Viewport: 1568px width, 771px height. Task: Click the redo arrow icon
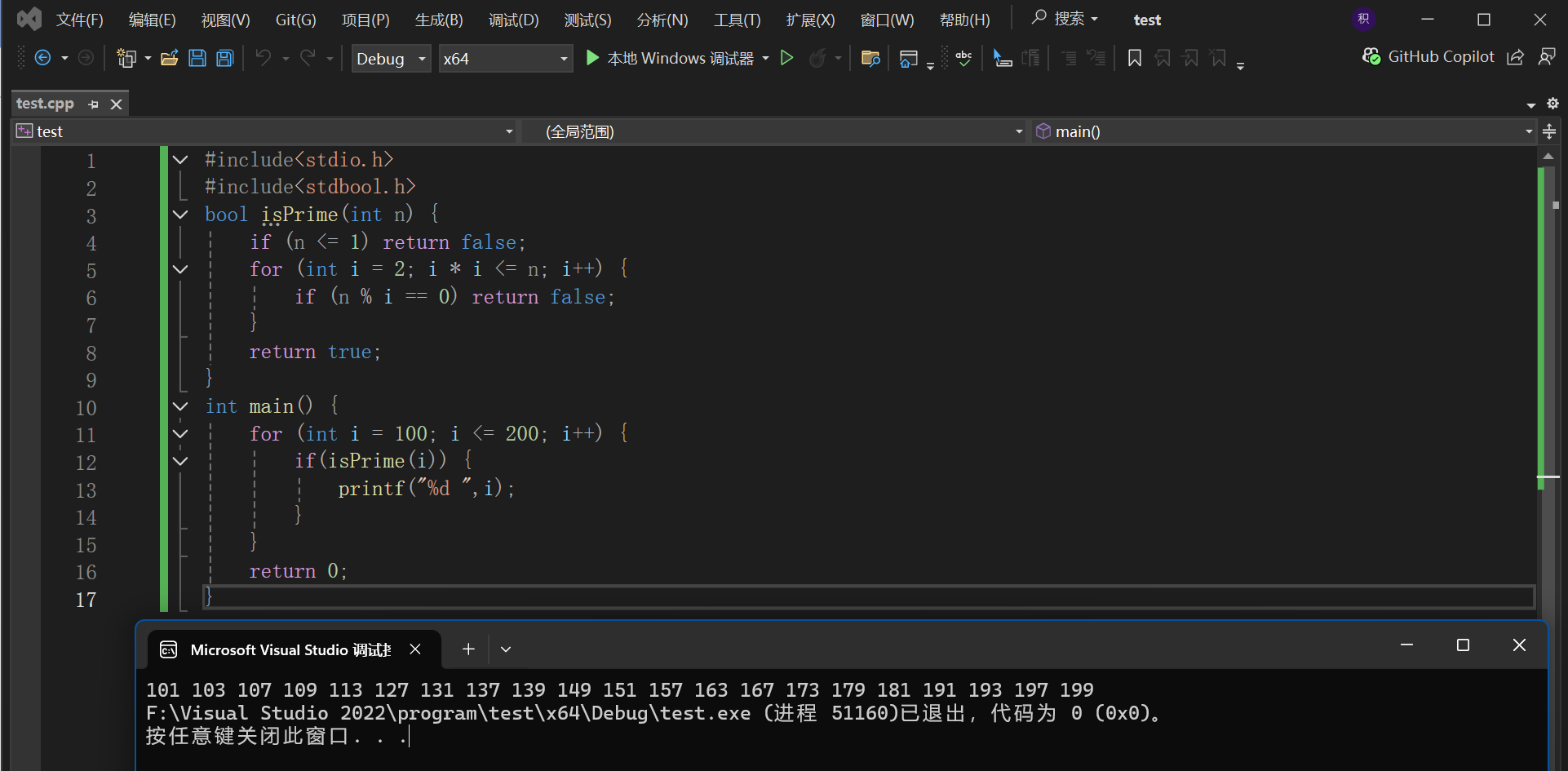click(x=308, y=58)
